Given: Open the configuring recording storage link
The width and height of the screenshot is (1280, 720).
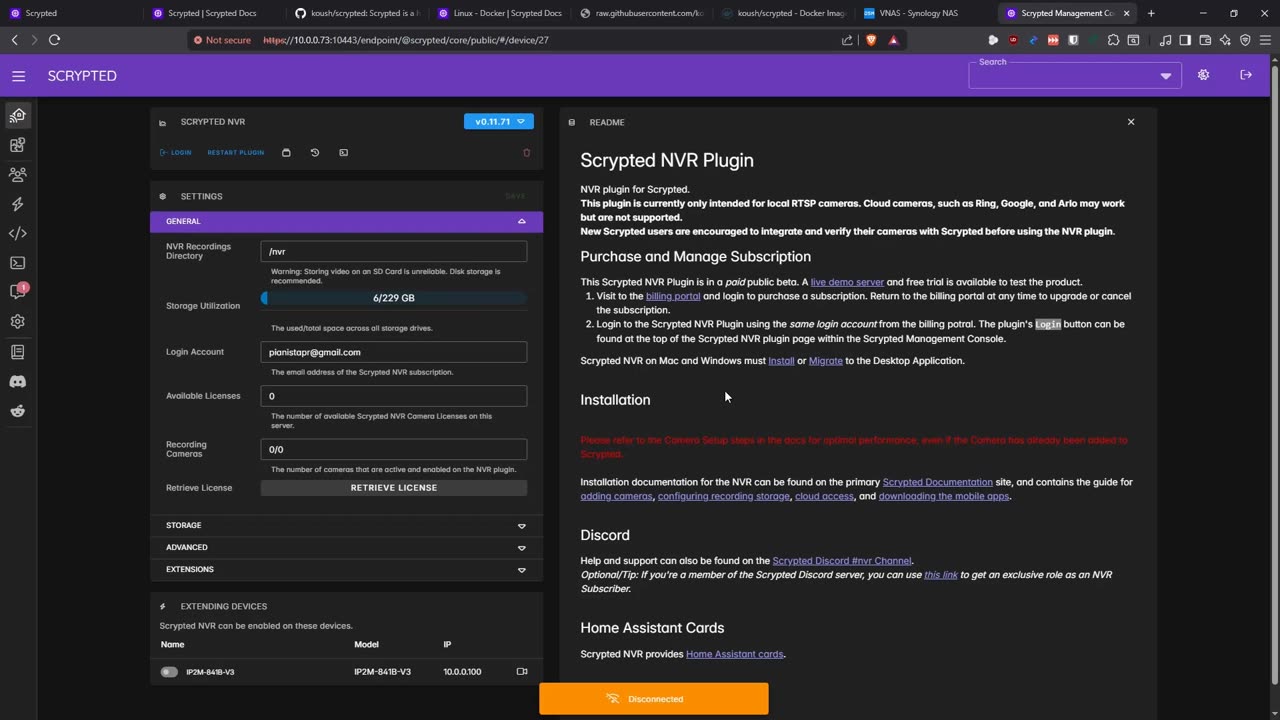Looking at the screenshot, I should click(x=723, y=496).
